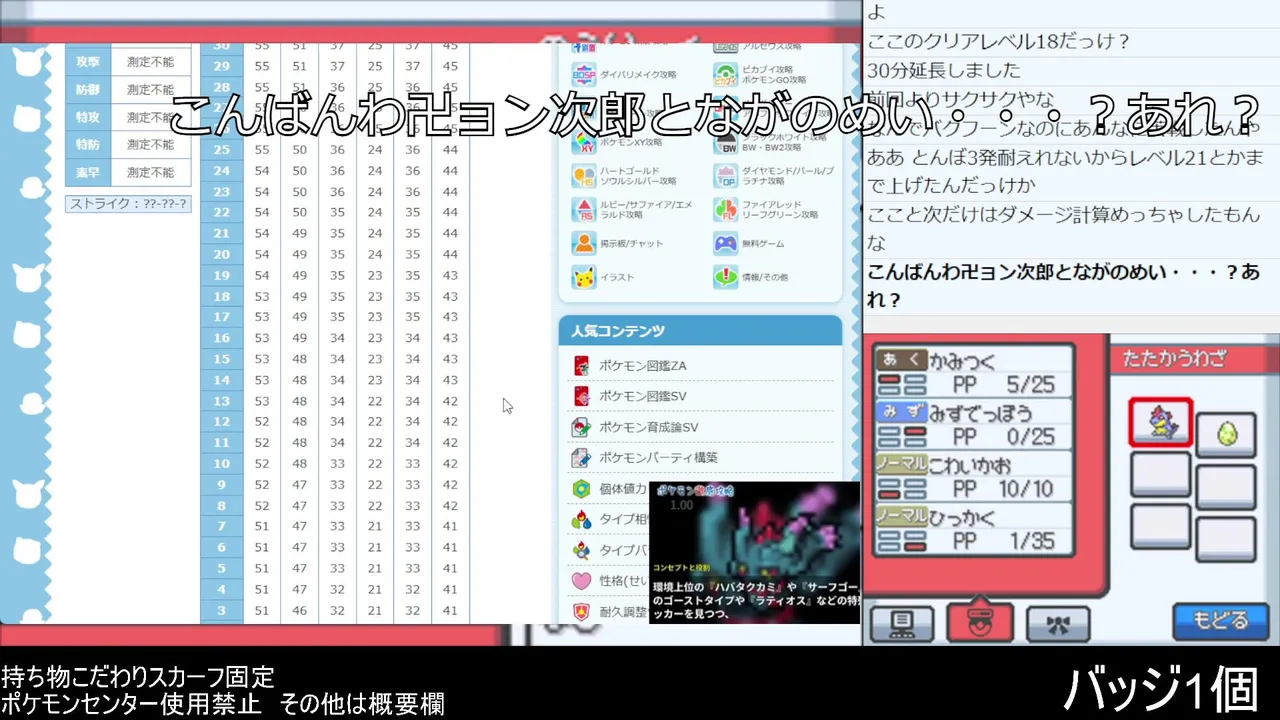Click the 攻撃 stat label
The height and width of the screenshot is (720, 1280).
pyautogui.click(x=88, y=62)
